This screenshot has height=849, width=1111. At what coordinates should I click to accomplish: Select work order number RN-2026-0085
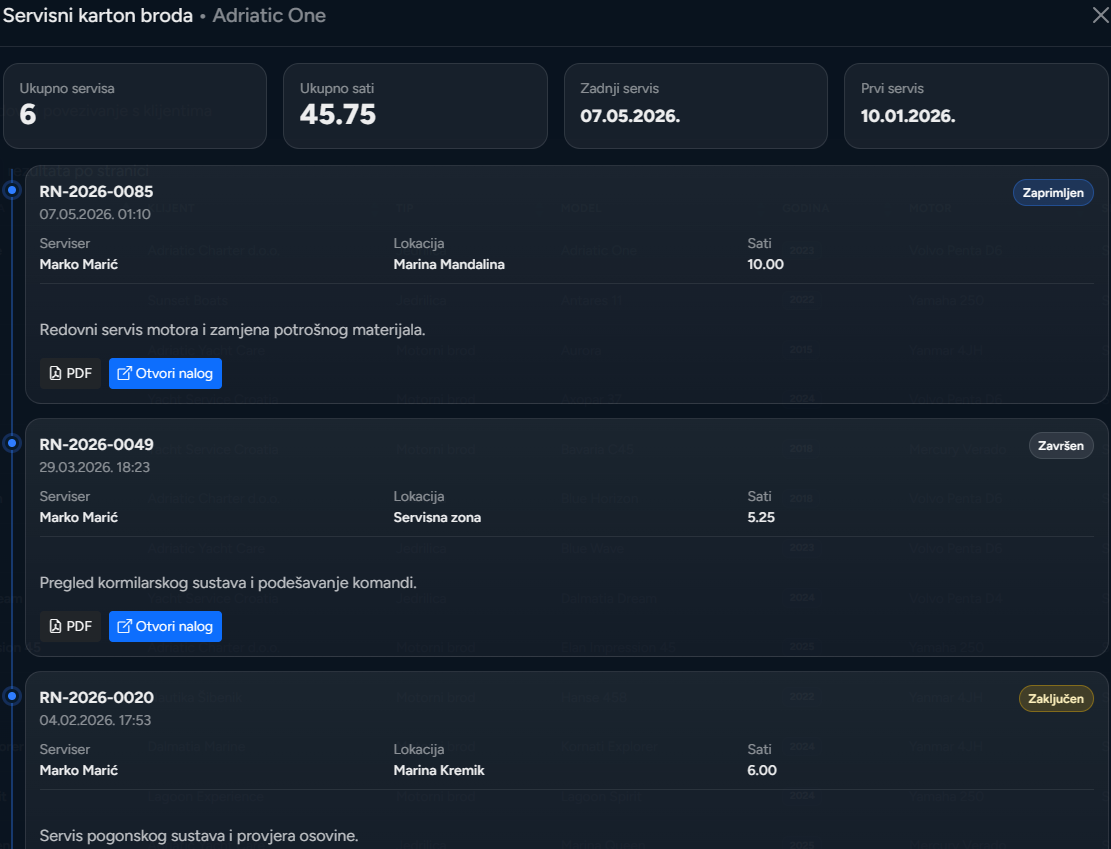(x=96, y=191)
